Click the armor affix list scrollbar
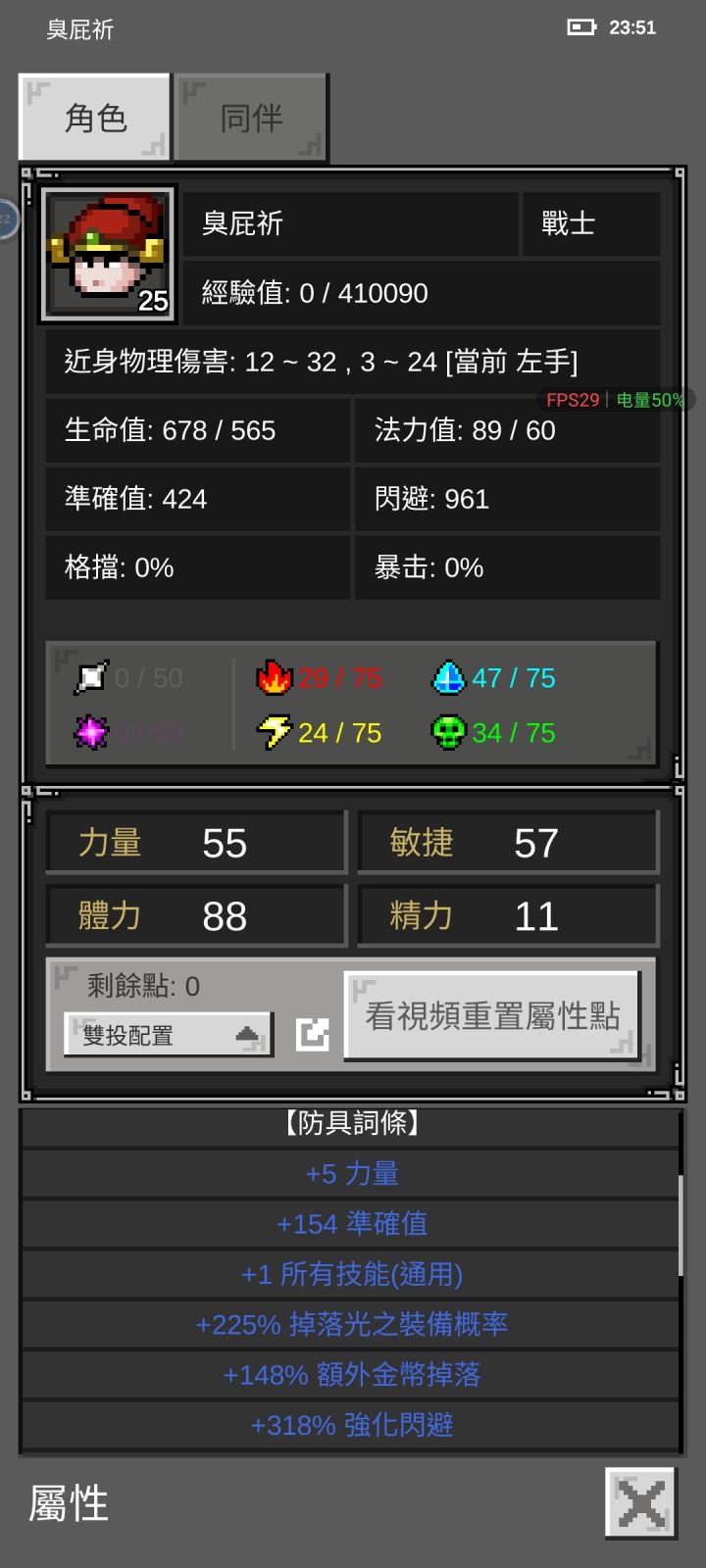This screenshot has width=706, height=1568. pyautogui.click(x=681, y=1225)
